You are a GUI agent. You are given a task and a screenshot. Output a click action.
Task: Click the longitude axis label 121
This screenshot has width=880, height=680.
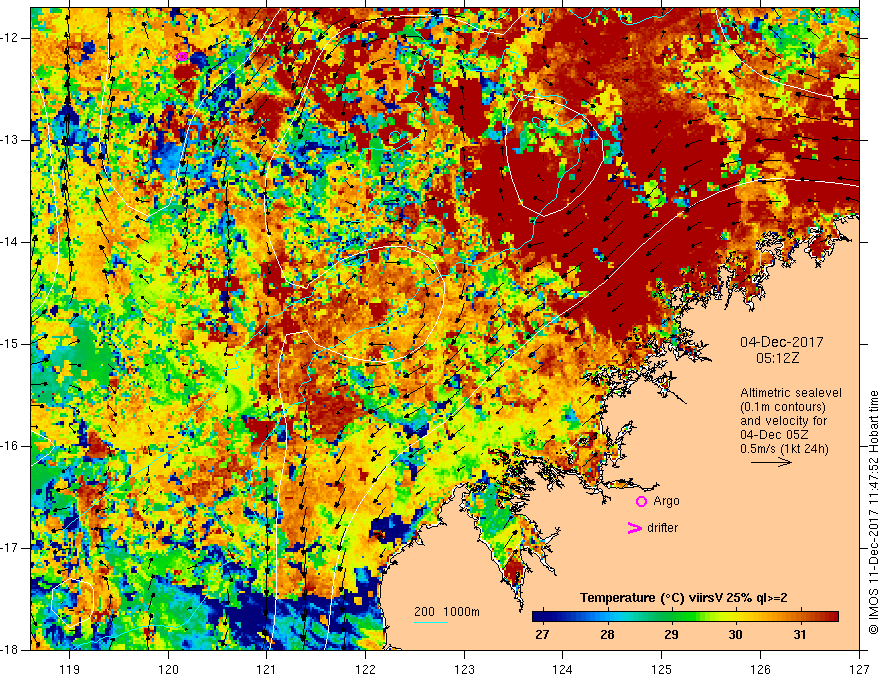[267, 669]
